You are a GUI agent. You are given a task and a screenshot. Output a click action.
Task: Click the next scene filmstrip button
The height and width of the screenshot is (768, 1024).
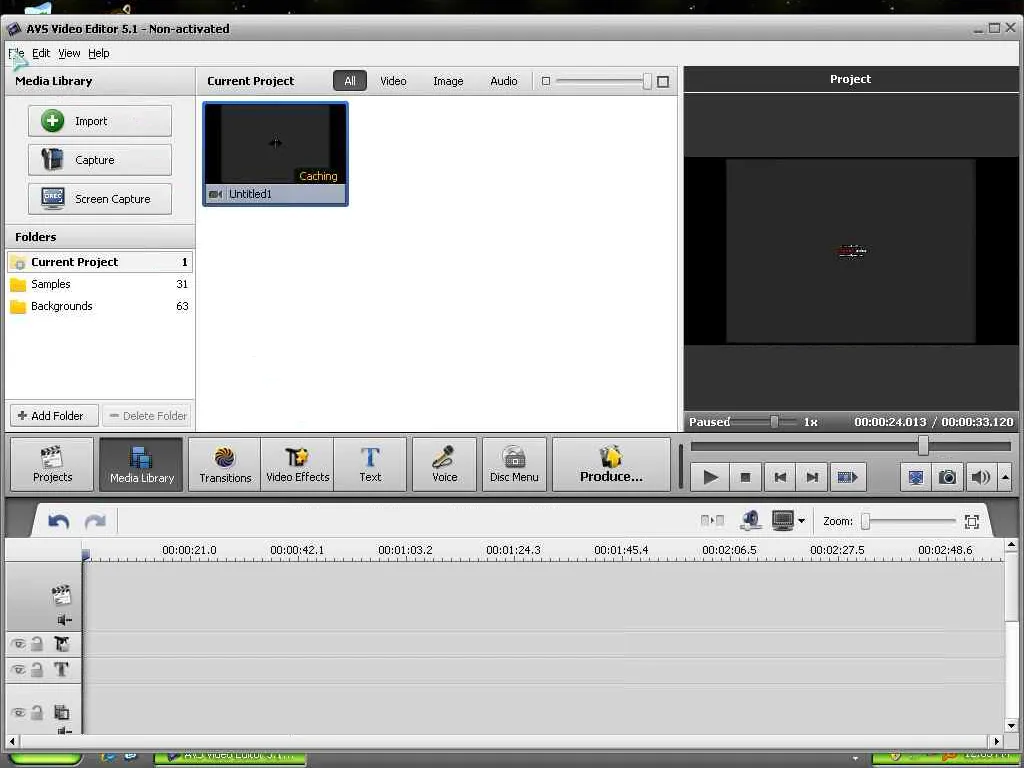tap(847, 477)
